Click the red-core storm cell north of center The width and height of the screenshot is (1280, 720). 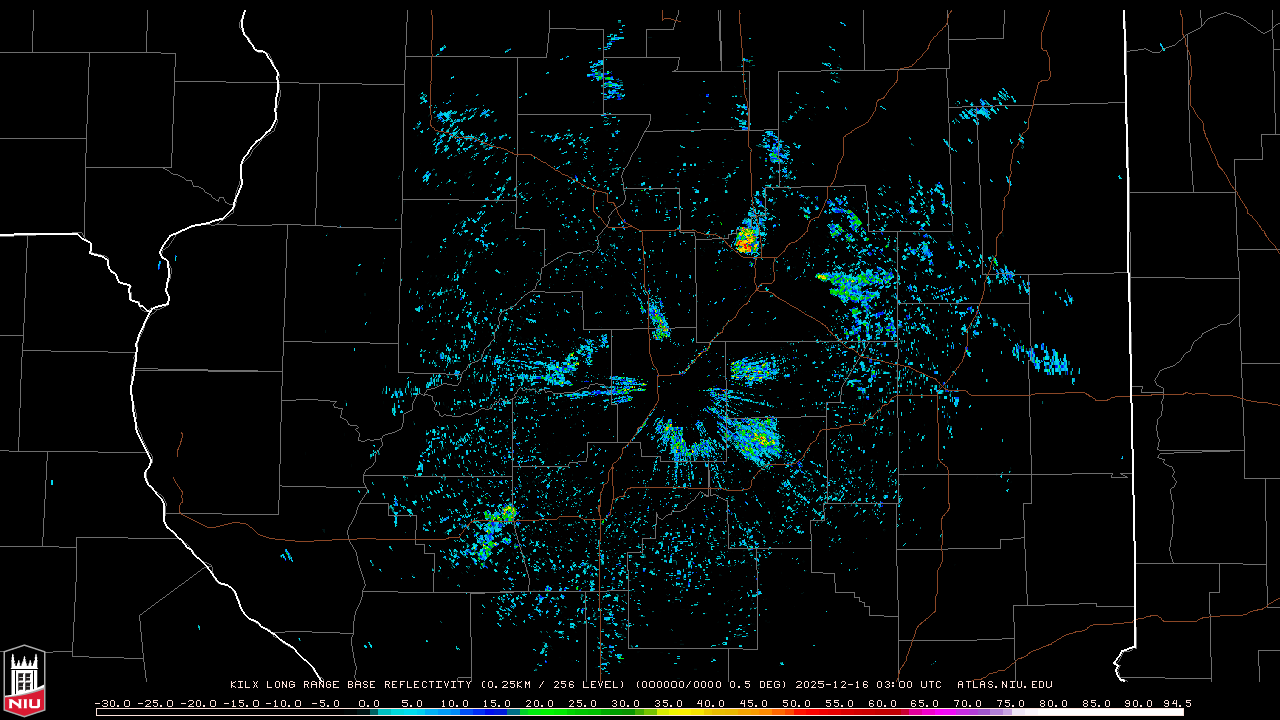(x=745, y=240)
